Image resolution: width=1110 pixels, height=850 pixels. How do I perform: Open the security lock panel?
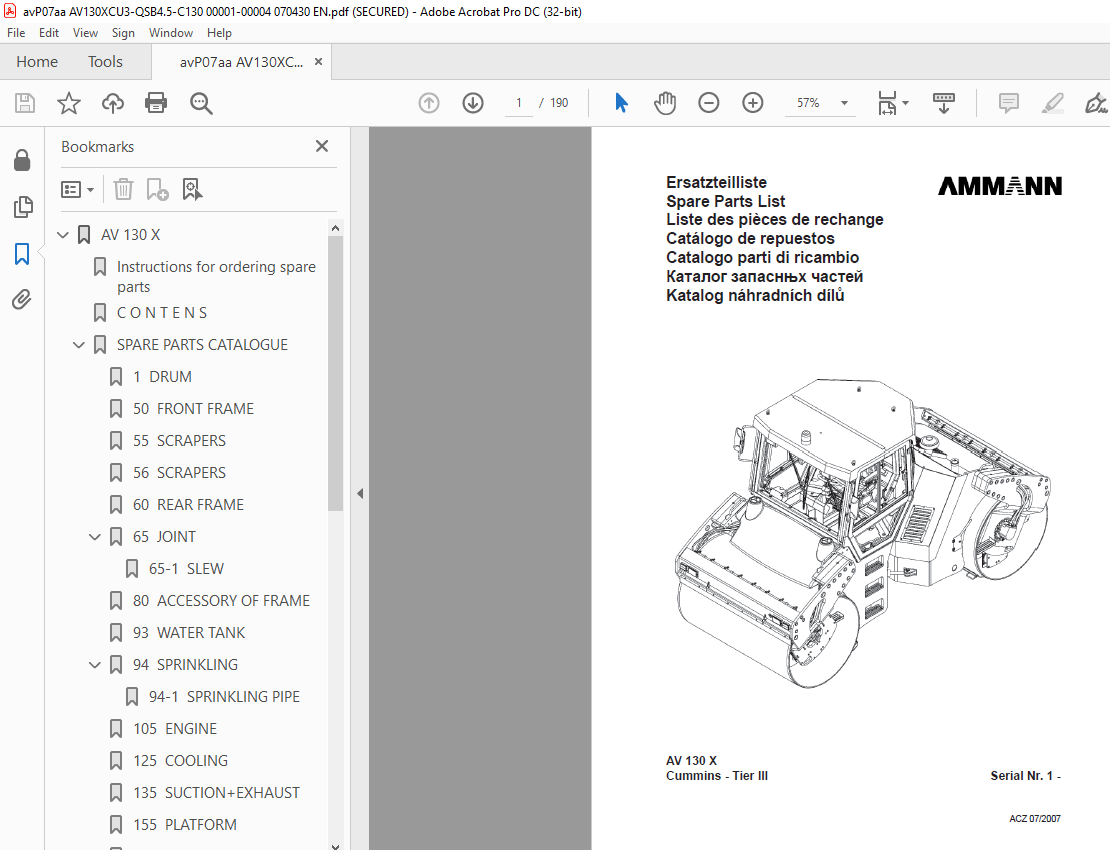(22, 161)
